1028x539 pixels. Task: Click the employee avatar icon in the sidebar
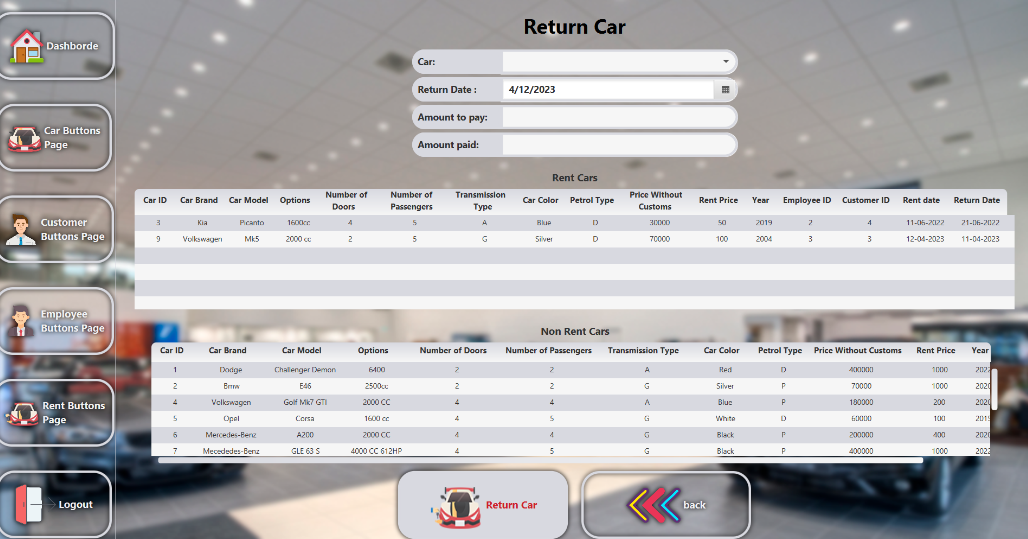[21, 321]
